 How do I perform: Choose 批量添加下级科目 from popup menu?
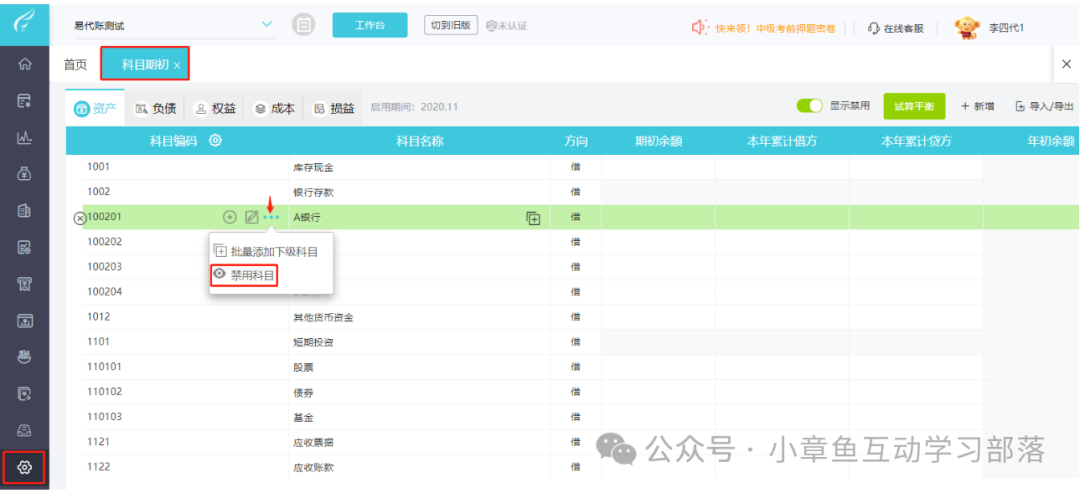coord(267,252)
